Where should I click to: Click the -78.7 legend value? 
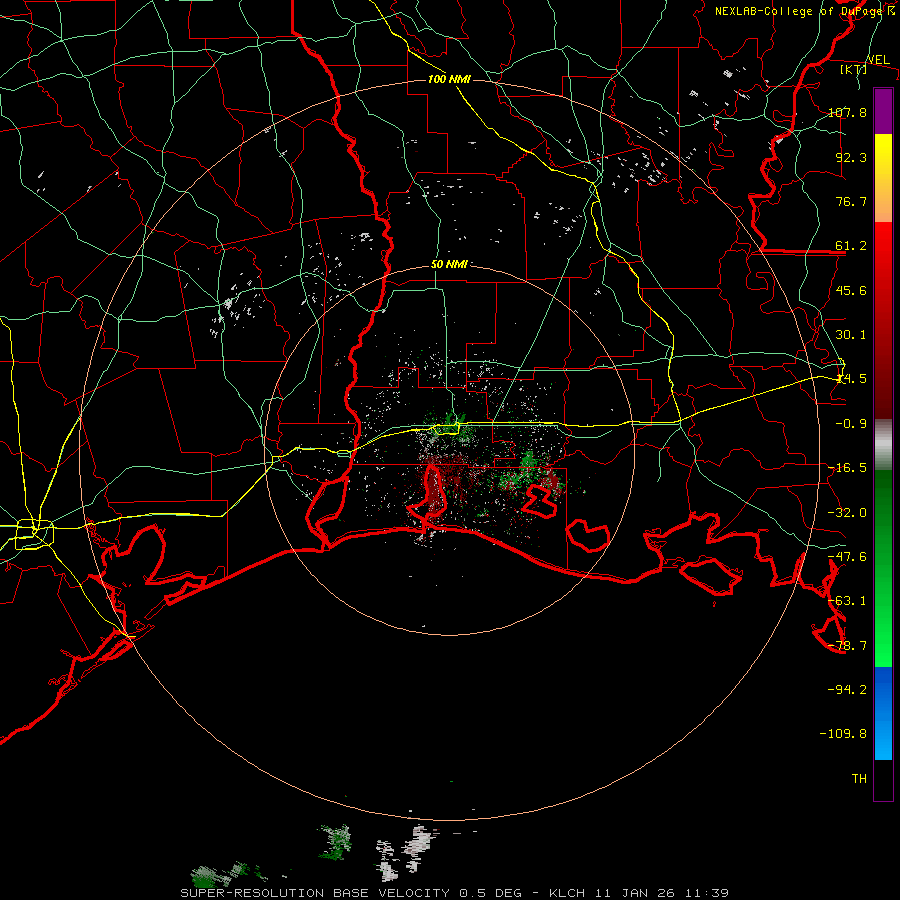coord(847,646)
